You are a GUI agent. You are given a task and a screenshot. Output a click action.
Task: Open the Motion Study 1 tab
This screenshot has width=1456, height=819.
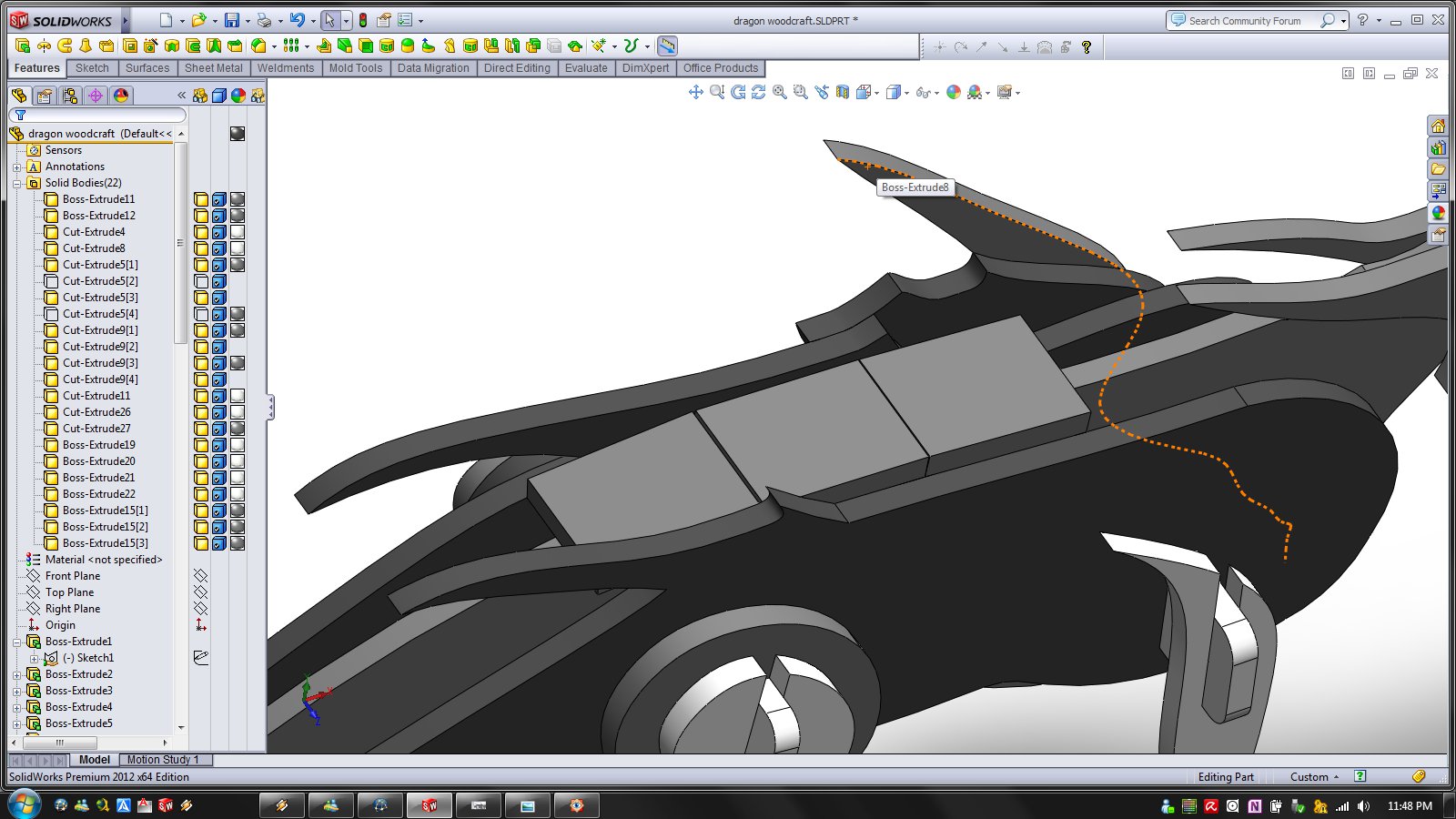tap(162, 760)
